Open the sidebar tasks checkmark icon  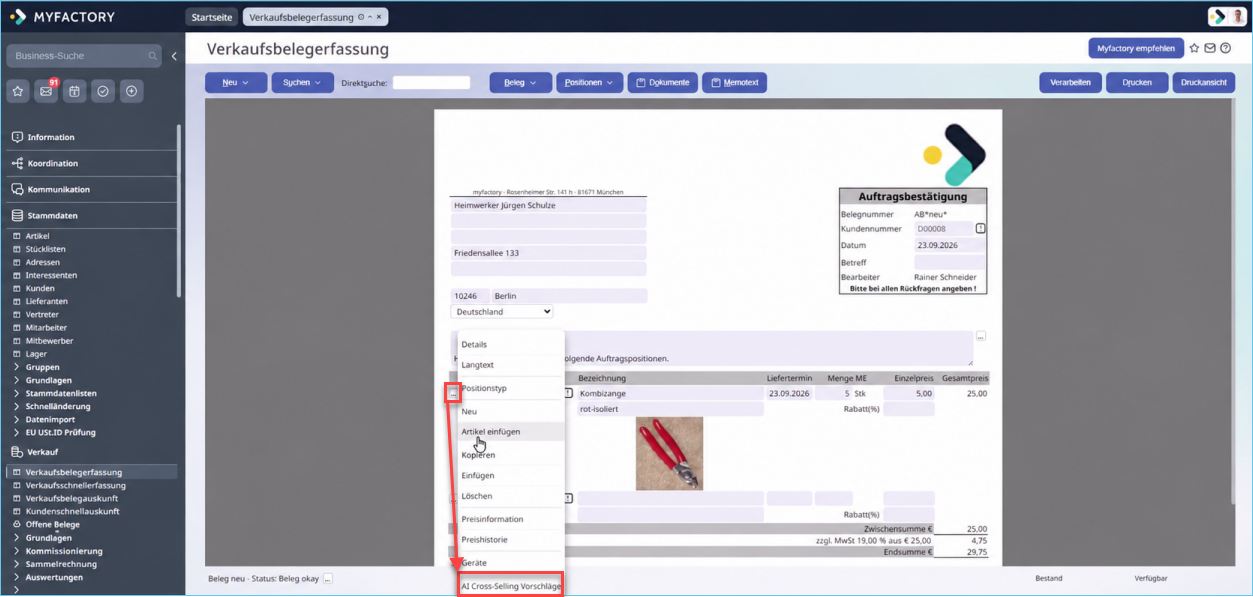coord(103,91)
